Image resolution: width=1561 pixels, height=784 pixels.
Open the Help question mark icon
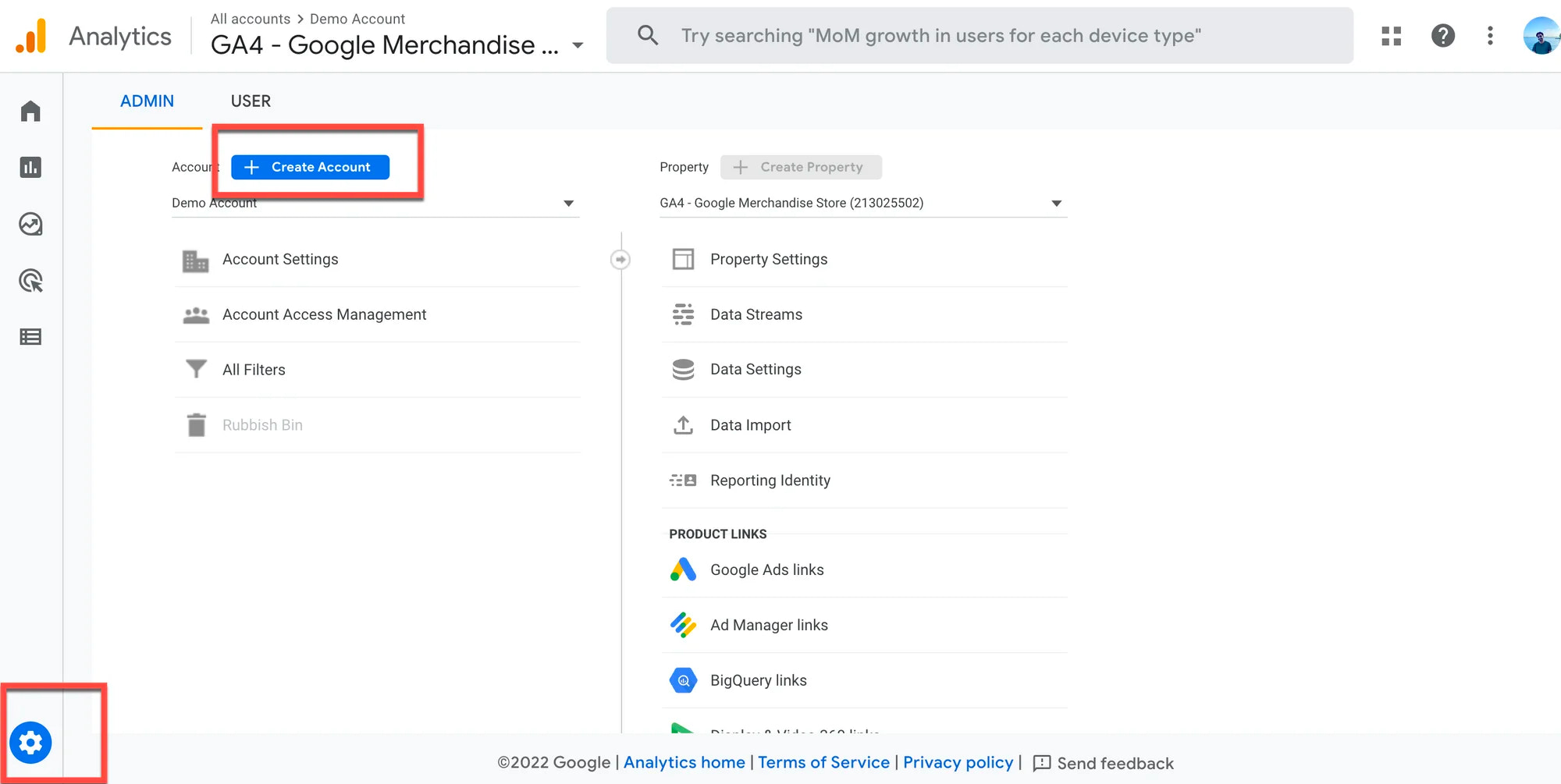pyautogui.click(x=1442, y=36)
